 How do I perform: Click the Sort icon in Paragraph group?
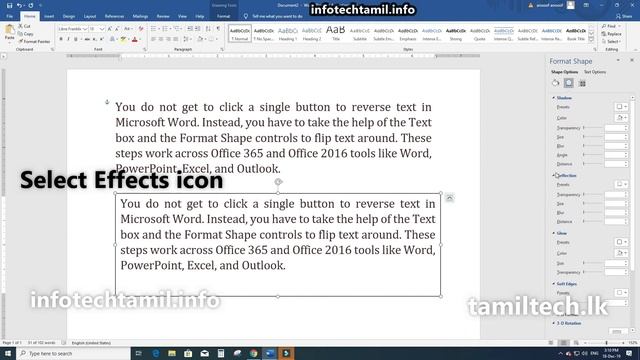pos(208,29)
